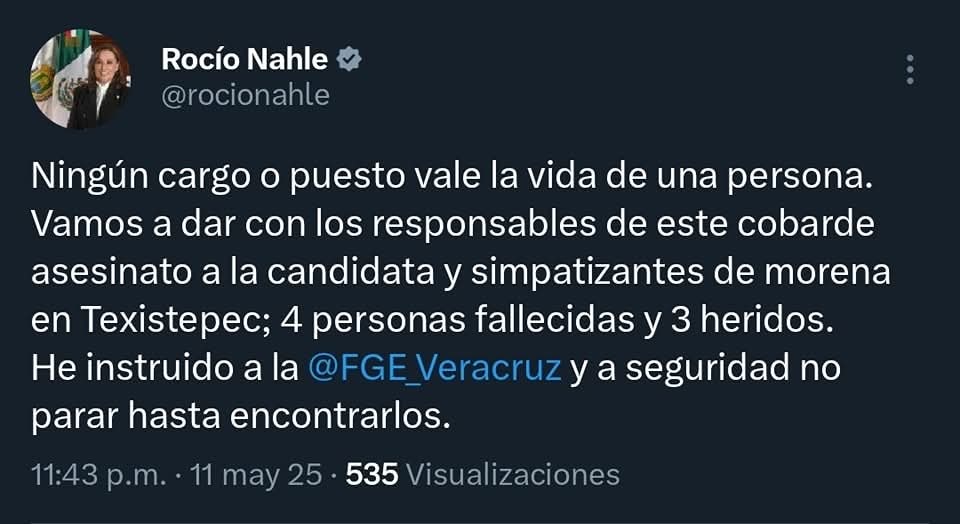Click the last line 'parar hasta encontrarlos.'

click(236, 415)
